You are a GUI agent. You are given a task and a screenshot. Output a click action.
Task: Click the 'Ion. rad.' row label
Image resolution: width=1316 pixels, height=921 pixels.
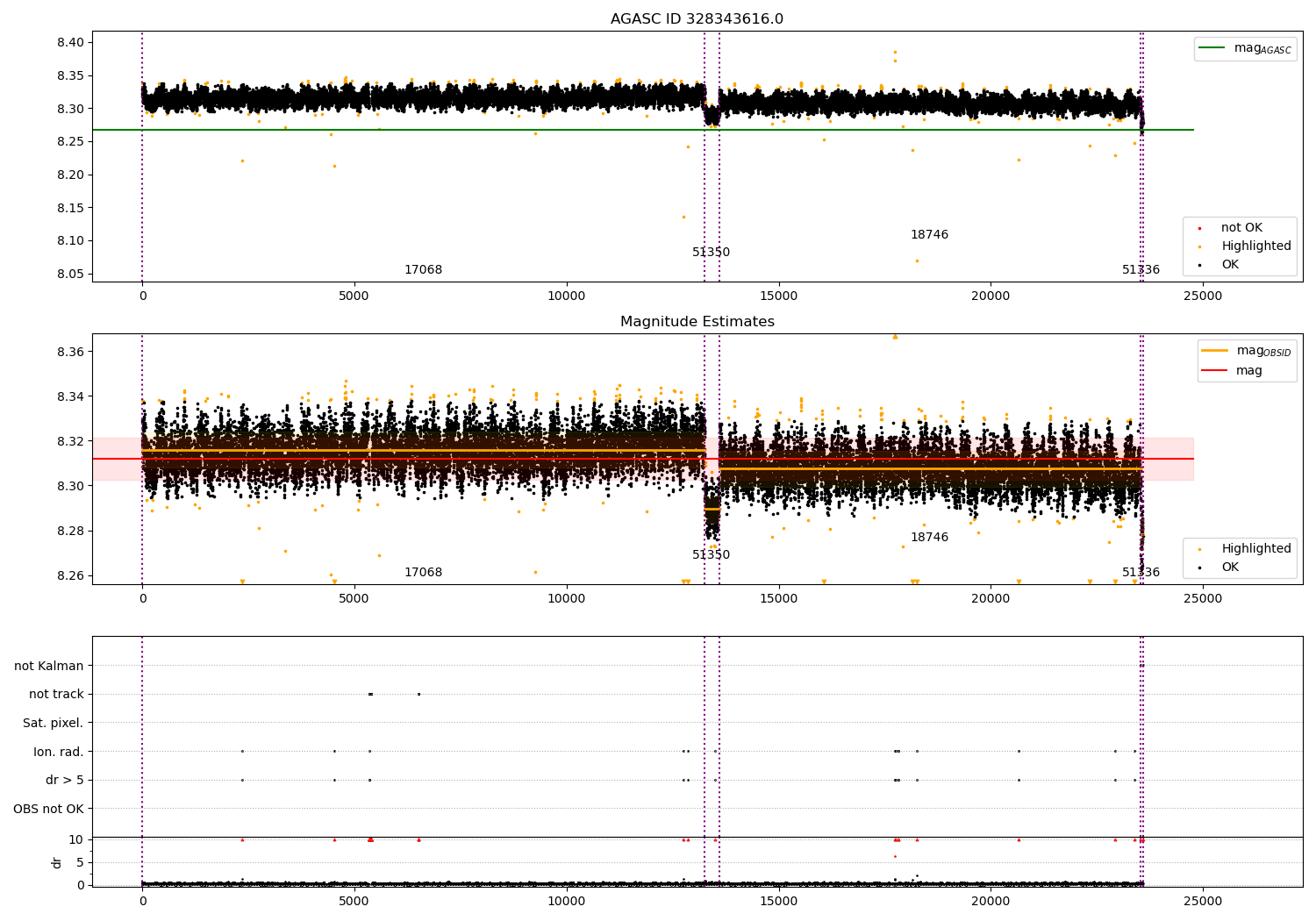click(59, 752)
